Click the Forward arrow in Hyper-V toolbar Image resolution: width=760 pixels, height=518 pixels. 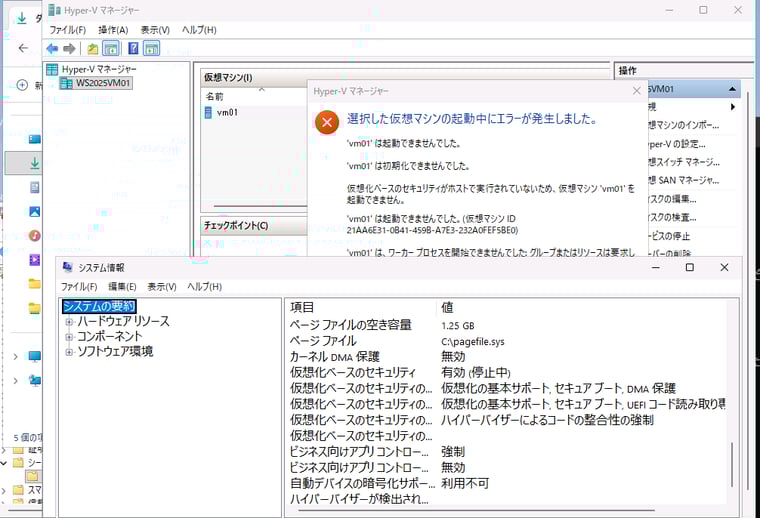(69, 48)
